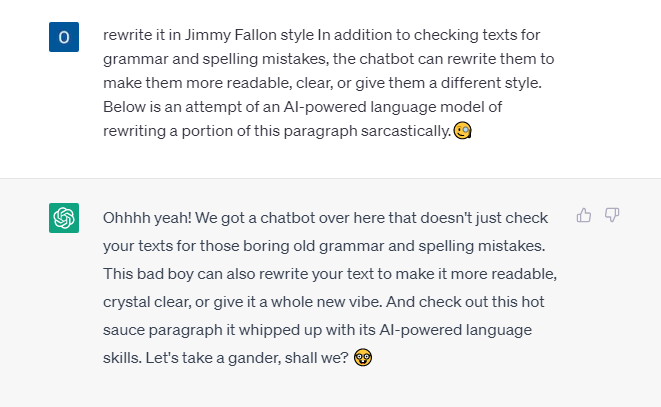Screen dimensions: 661x407
Task: Click the word "chatbot" in the assistant's first line
Action: point(288,218)
